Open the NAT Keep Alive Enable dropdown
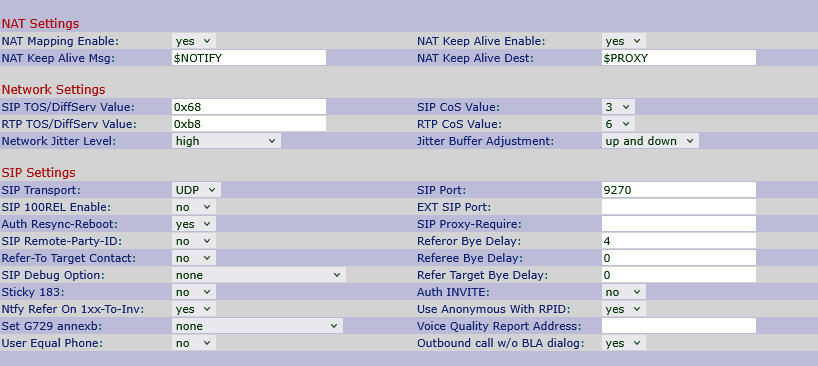The image size is (818, 366). click(x=623, y=41)
